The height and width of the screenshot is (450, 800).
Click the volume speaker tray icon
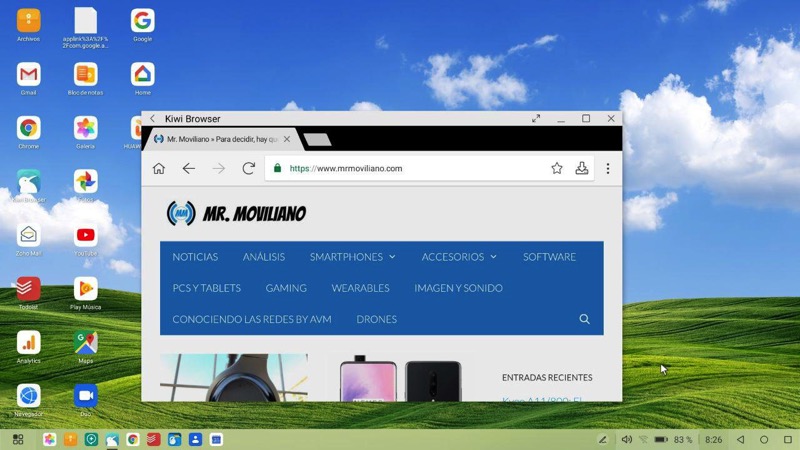(x=627, y=439)
